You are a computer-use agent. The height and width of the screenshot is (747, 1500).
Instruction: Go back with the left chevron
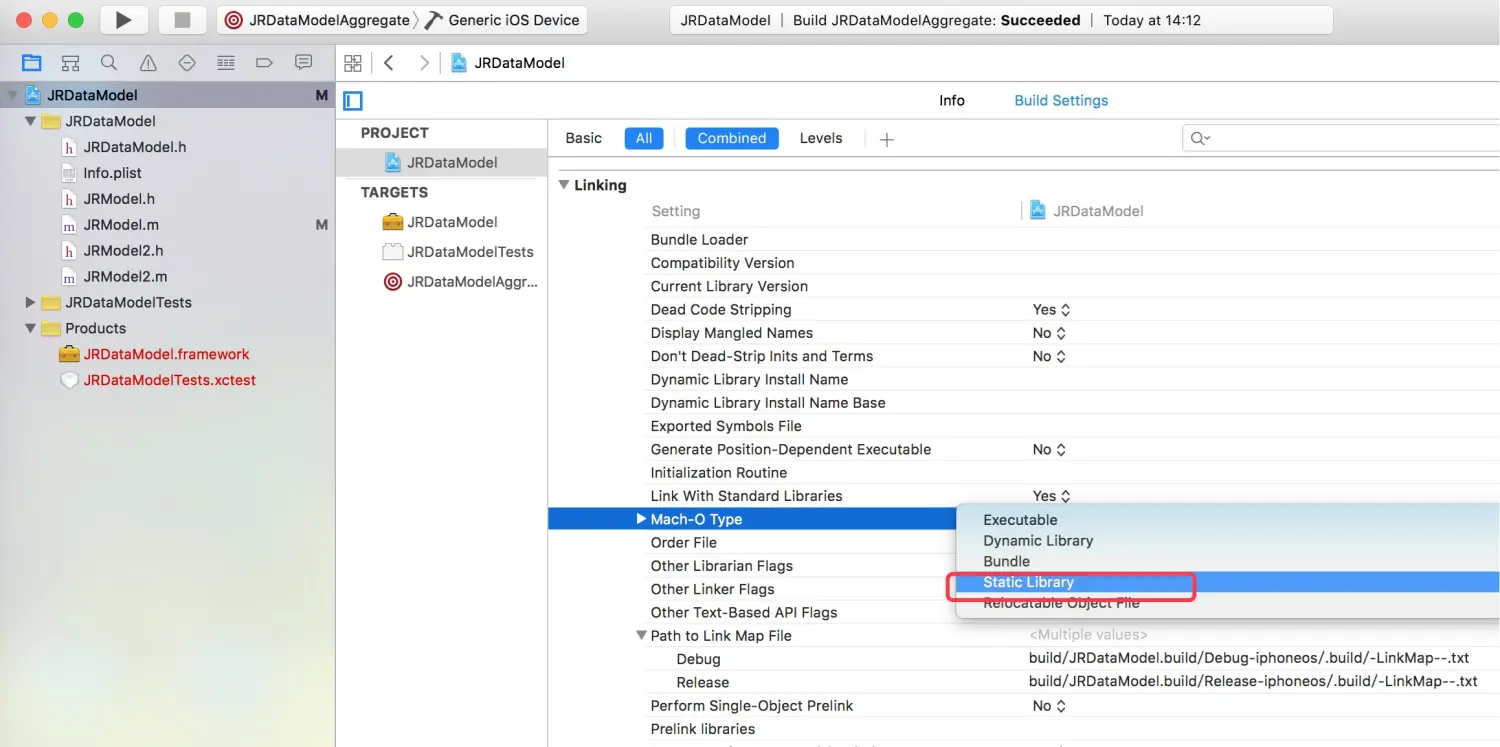(389, 63)
